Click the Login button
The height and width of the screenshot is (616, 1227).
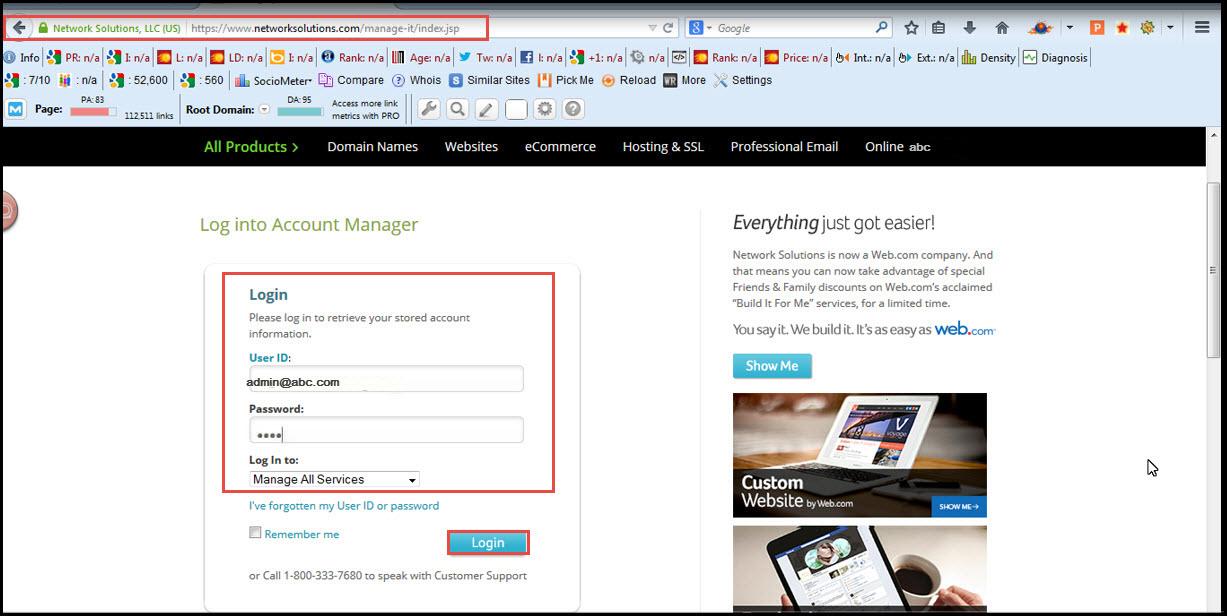488,542
